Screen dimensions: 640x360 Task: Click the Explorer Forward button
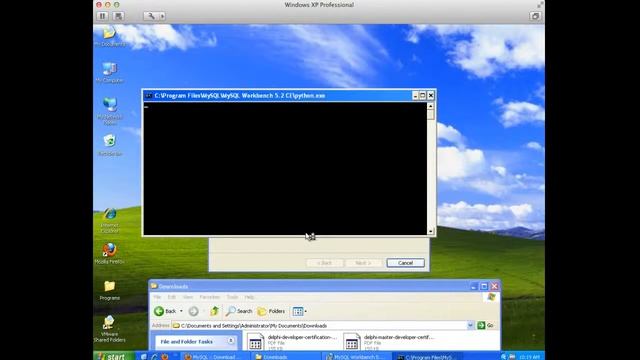[x=193, y=311]
